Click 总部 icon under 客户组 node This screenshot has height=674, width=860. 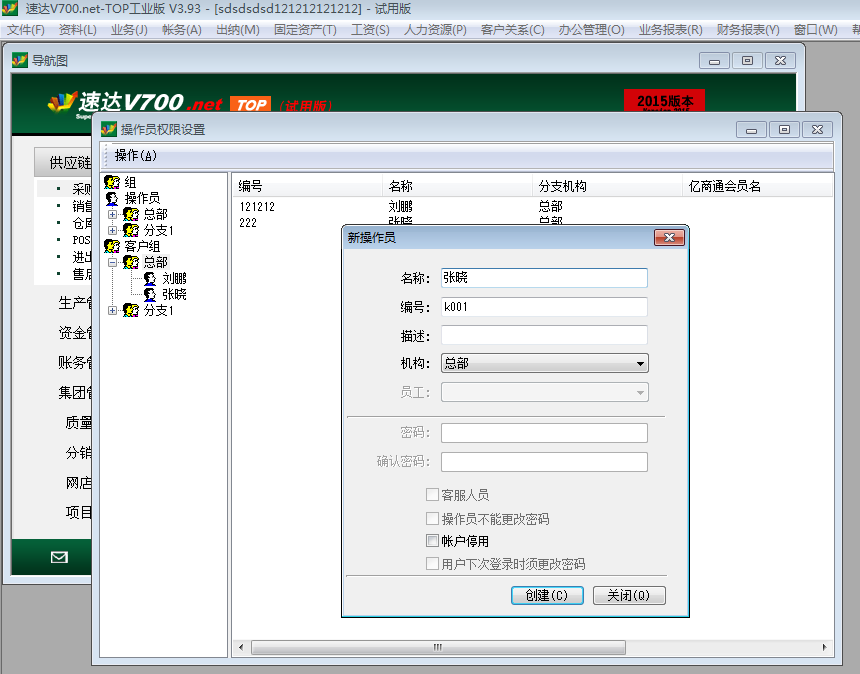pyautogui.click(x=131, y=262)
